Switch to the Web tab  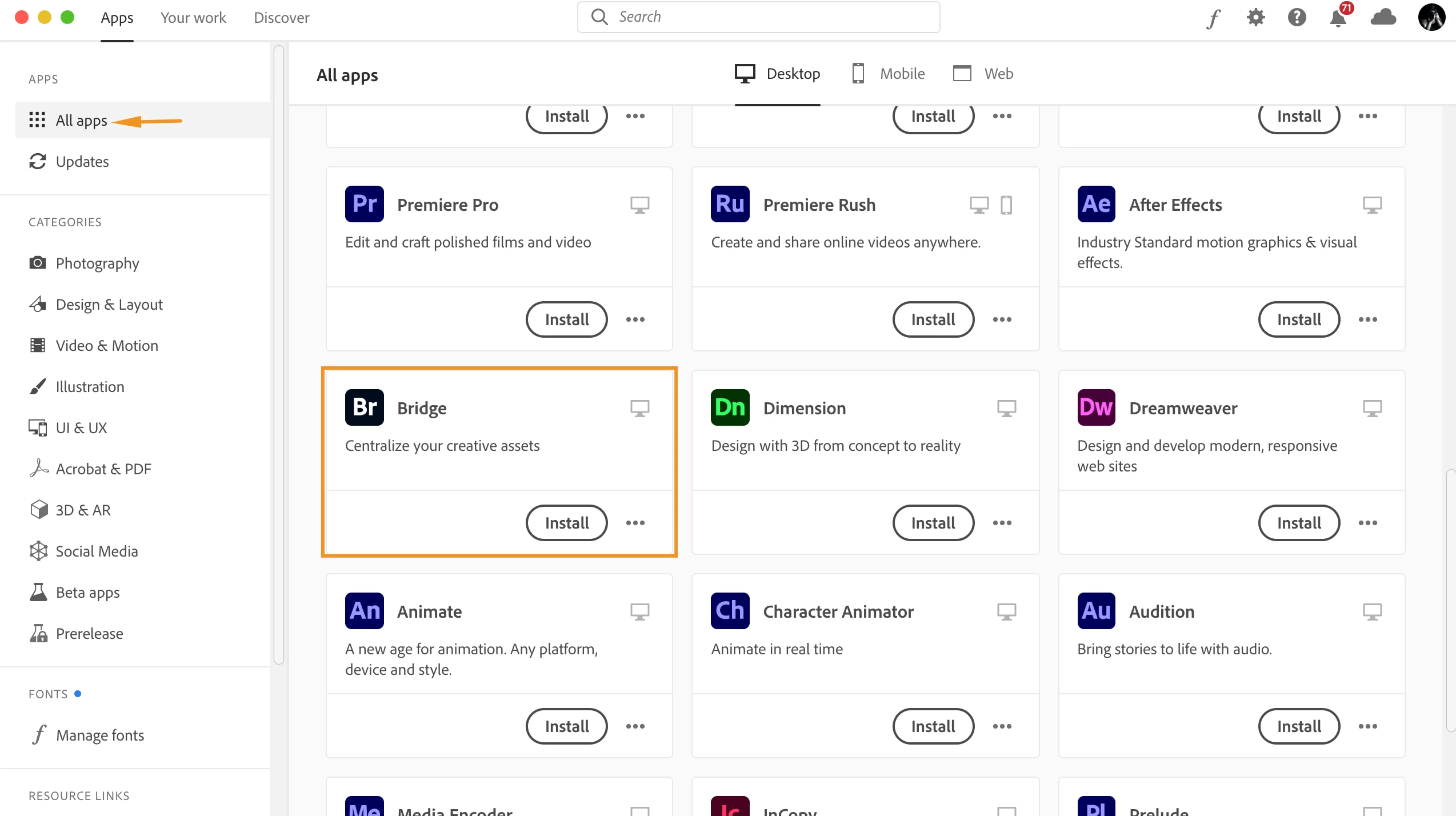(983, 74)
